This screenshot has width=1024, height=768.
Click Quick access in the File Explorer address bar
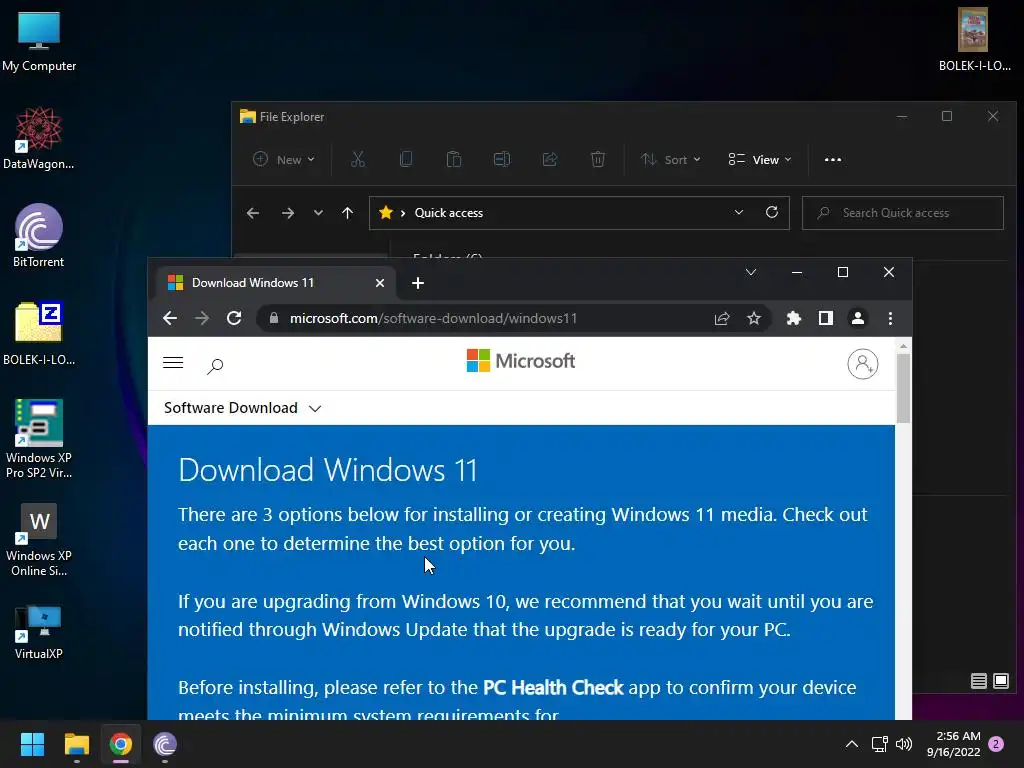pos(449,213)
